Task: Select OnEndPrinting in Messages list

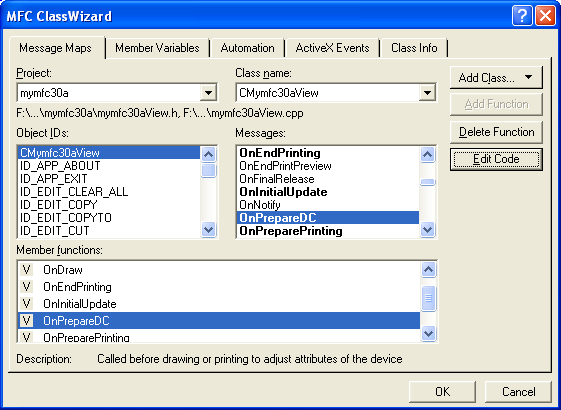Action: tap(328, 153)
